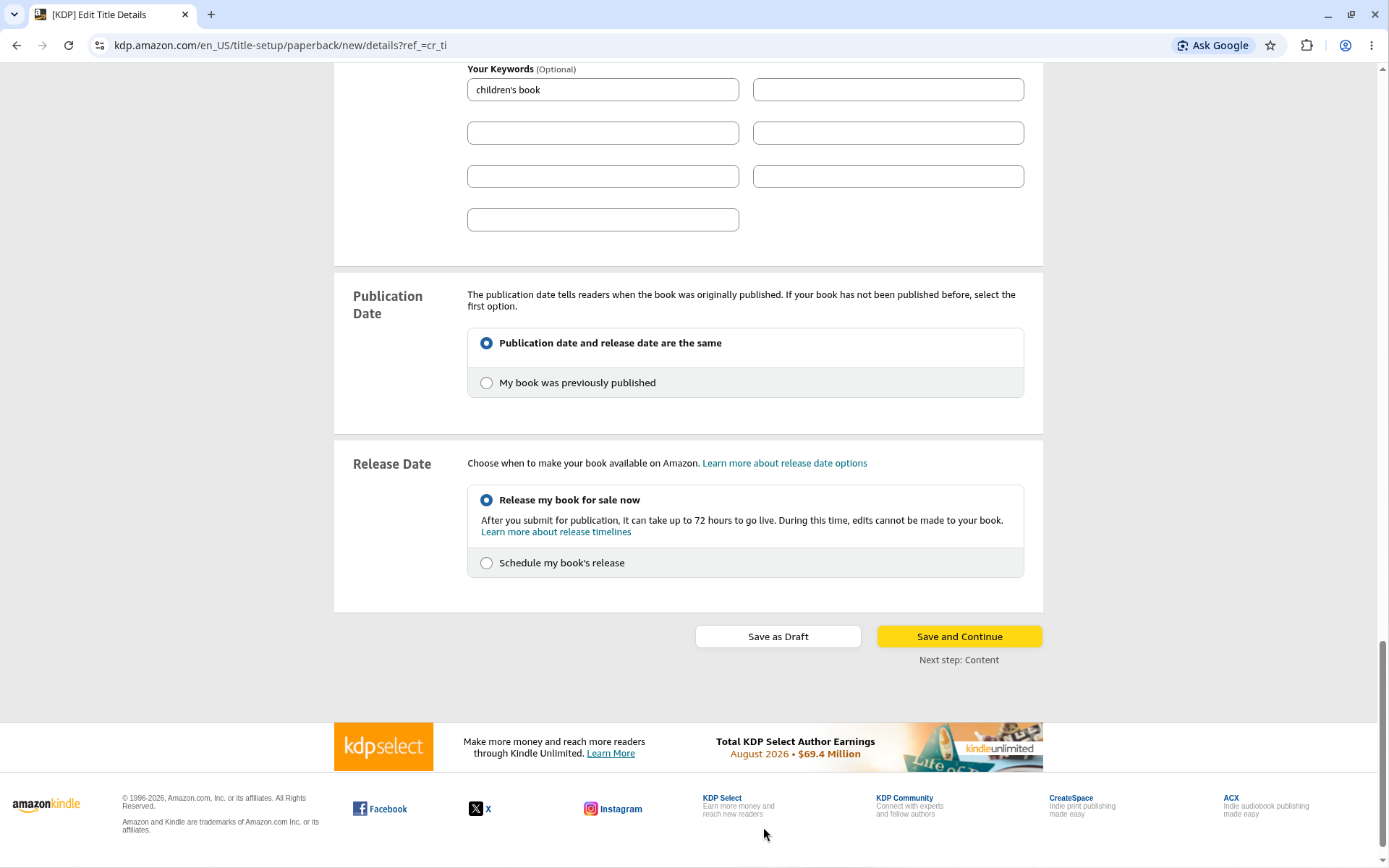The image size is (1389, 868).
Task: Click the Ask Google lens button
Action: point(1213,46)
